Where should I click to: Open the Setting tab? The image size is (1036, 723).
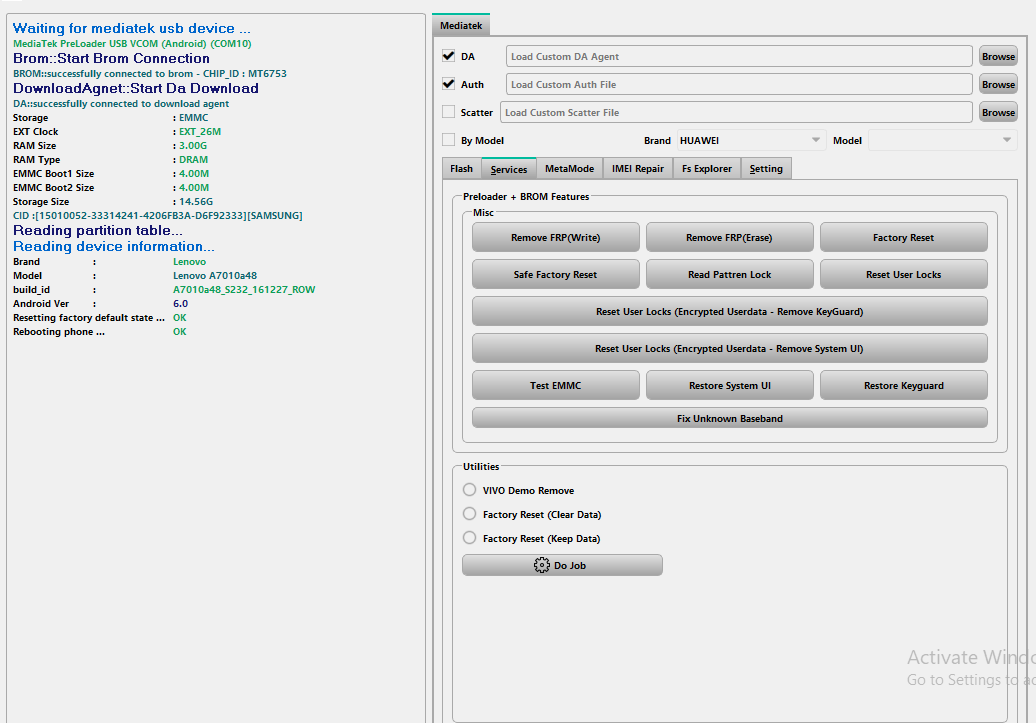[766, 169]
